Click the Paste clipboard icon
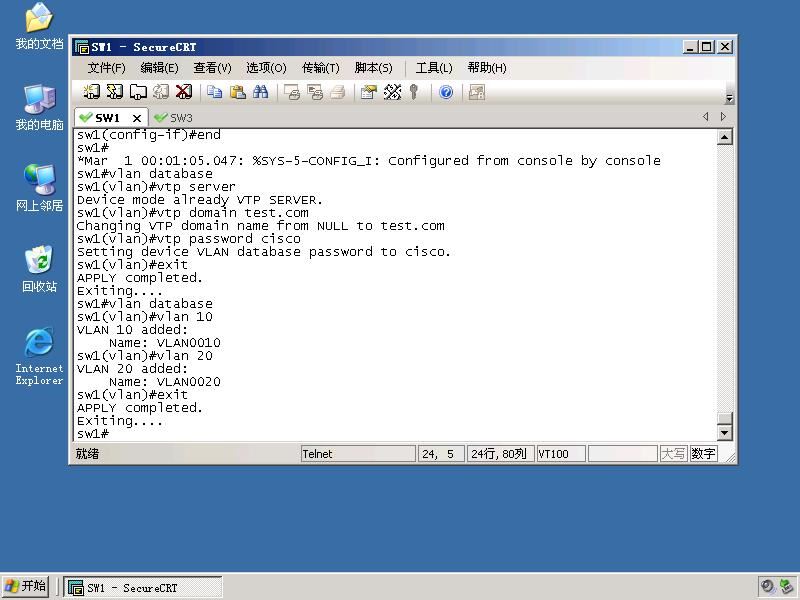Viewport: 800px width, 600px height. tap(238, 92)
